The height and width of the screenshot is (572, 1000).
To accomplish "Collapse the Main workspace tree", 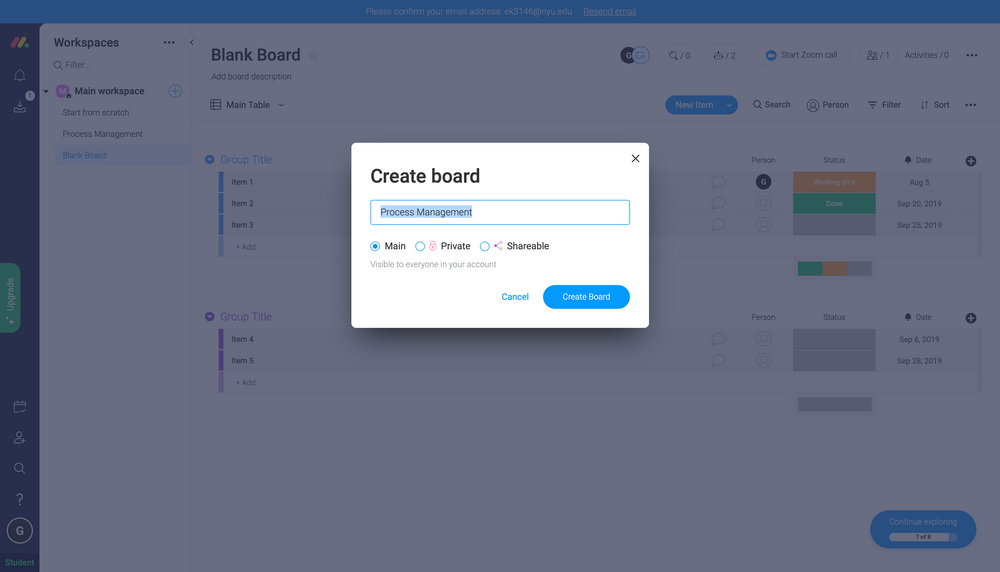I will [46, 91].
